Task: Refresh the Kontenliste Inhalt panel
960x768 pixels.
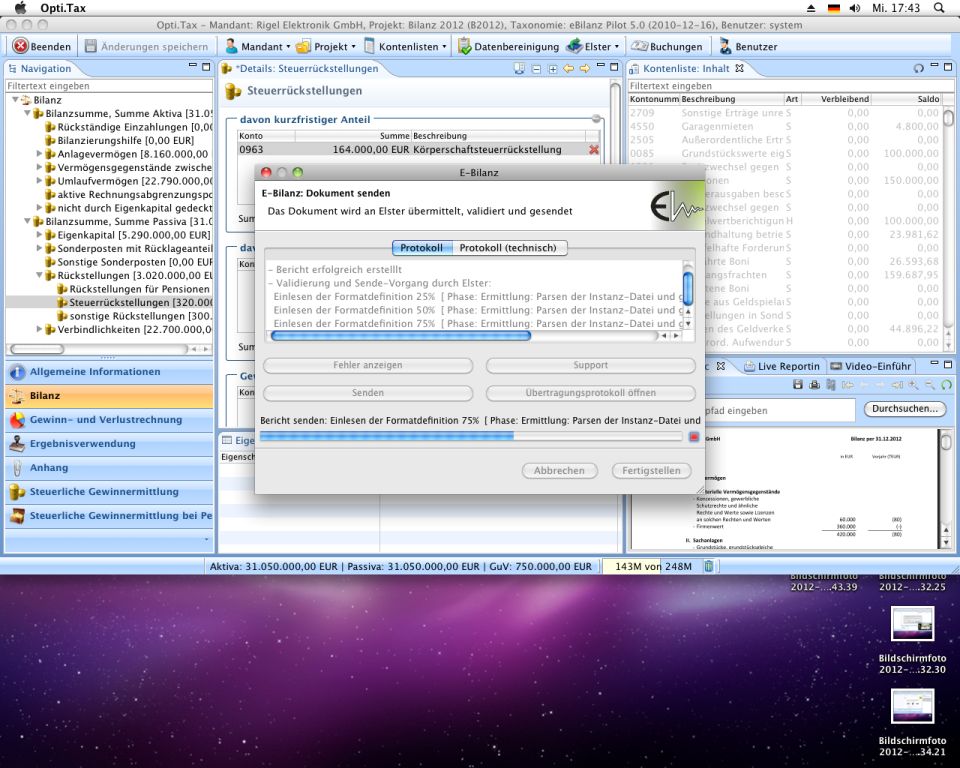Action: [x=918, y=69]
